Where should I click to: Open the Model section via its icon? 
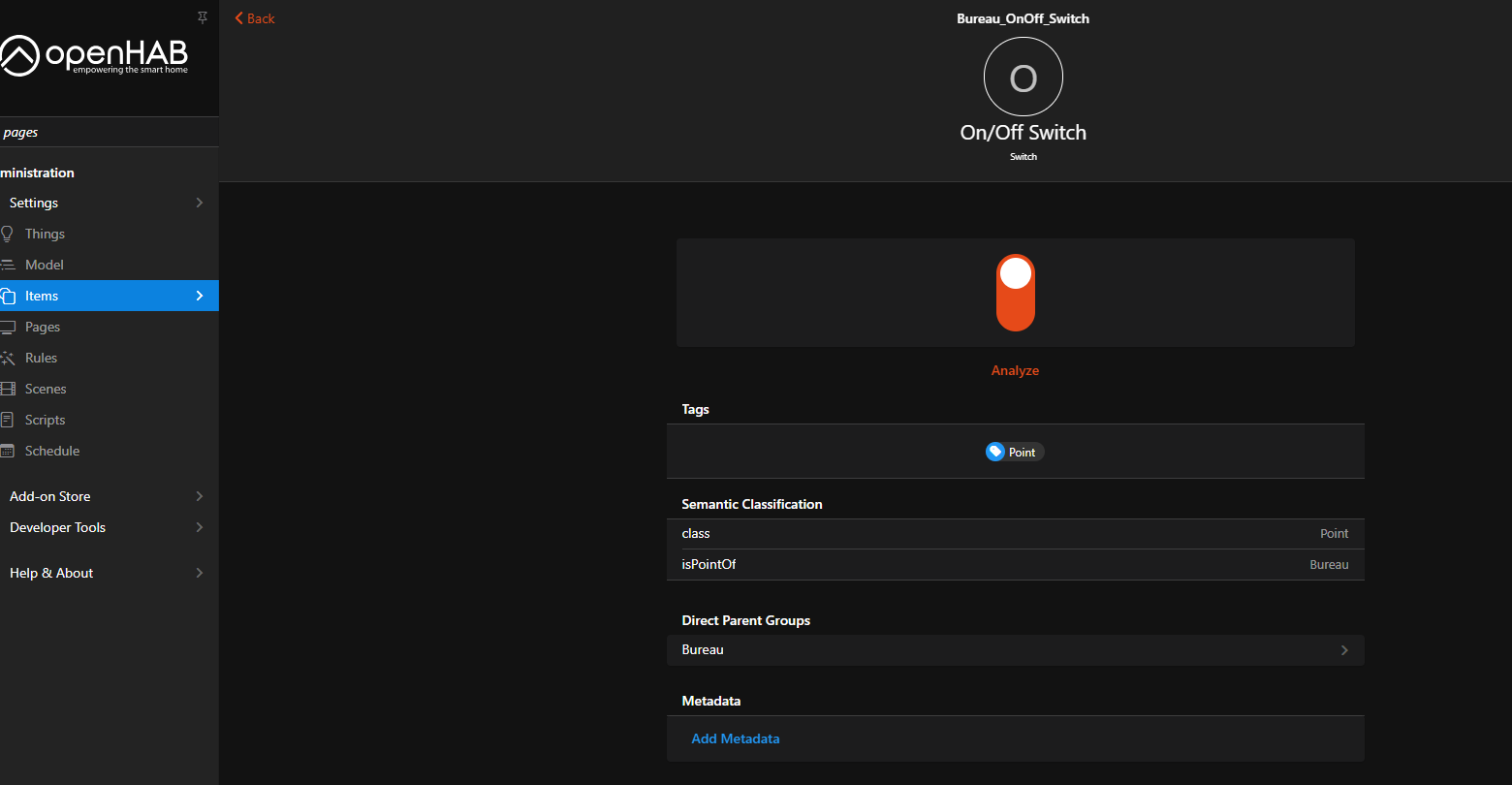9,265
